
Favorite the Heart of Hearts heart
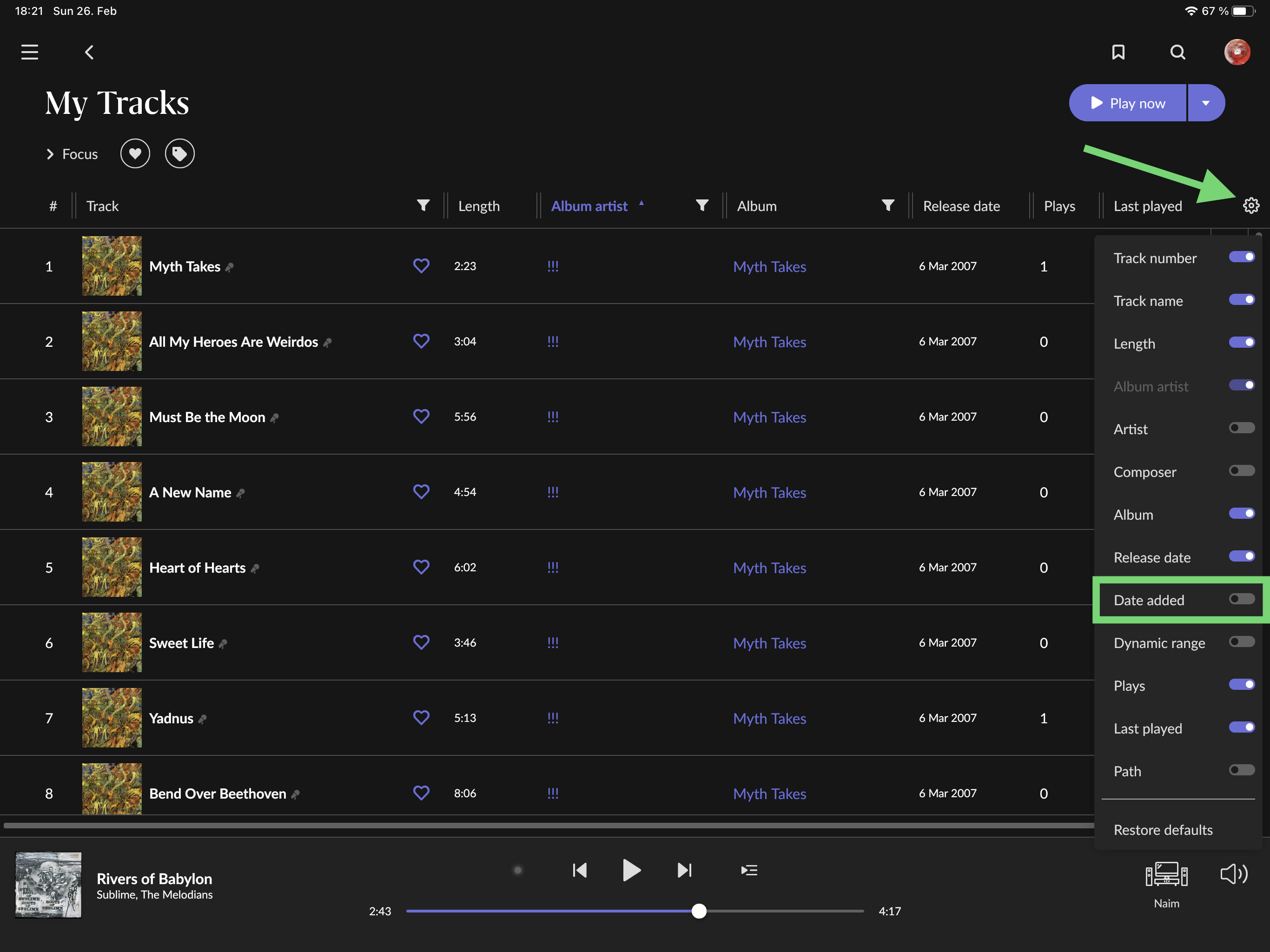(422, 567)
